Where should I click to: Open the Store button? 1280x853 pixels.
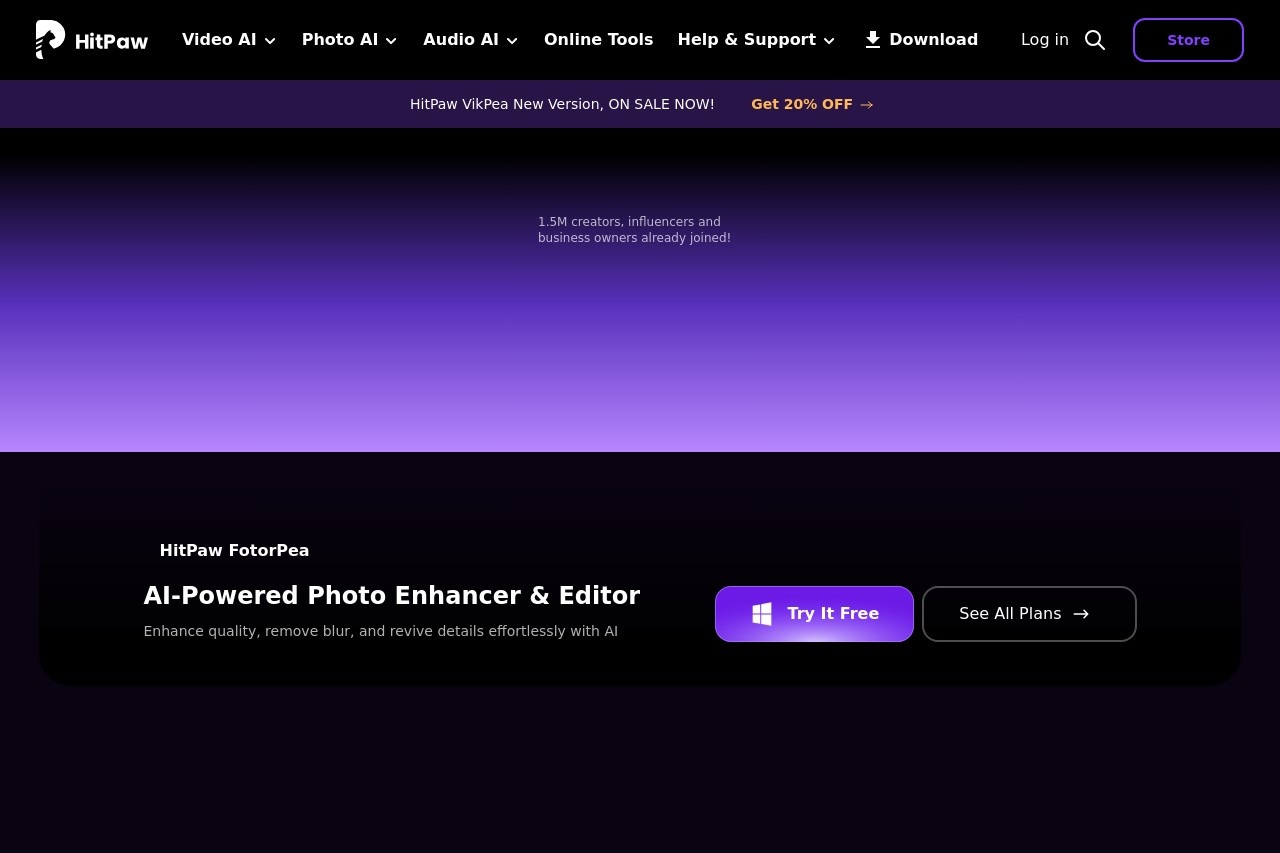click(x=1188, y=40)
